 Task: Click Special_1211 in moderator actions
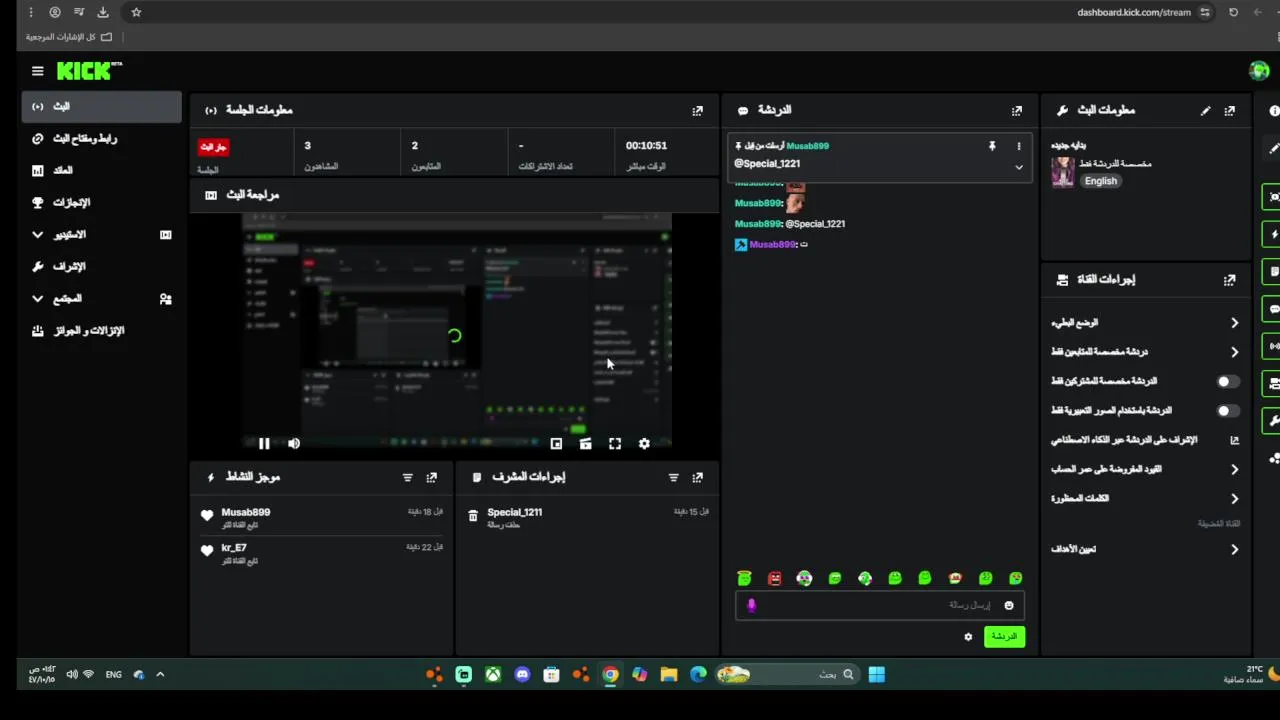pos(515,512)
